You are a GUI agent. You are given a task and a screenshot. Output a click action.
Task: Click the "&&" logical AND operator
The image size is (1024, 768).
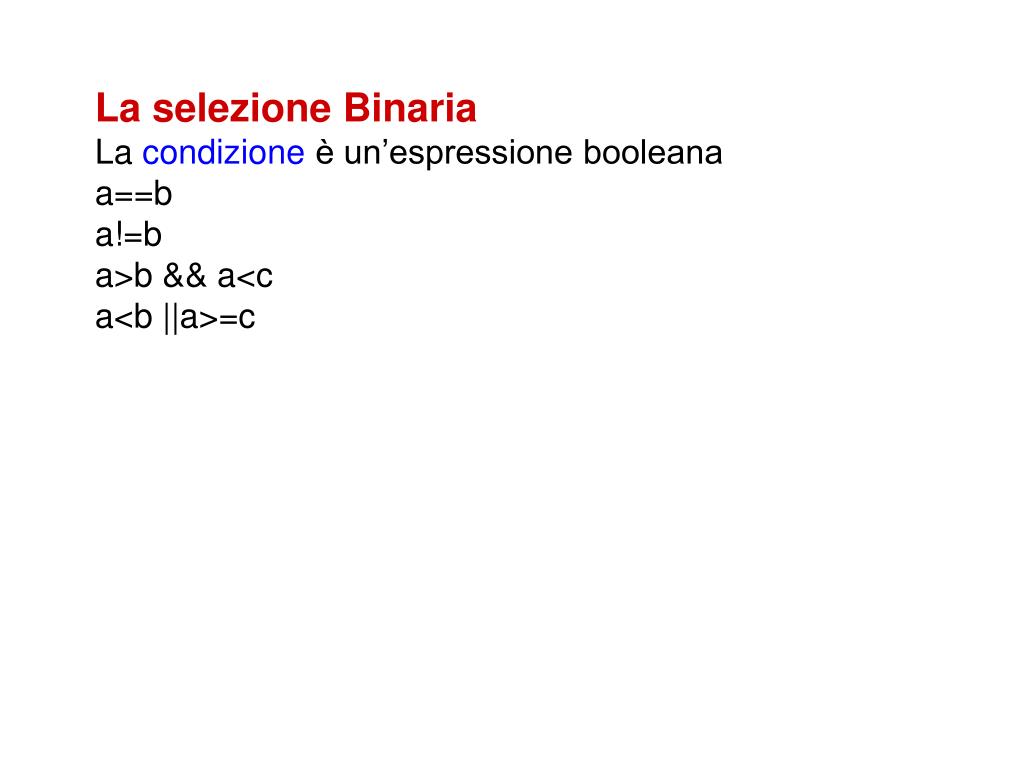[185, 276]
